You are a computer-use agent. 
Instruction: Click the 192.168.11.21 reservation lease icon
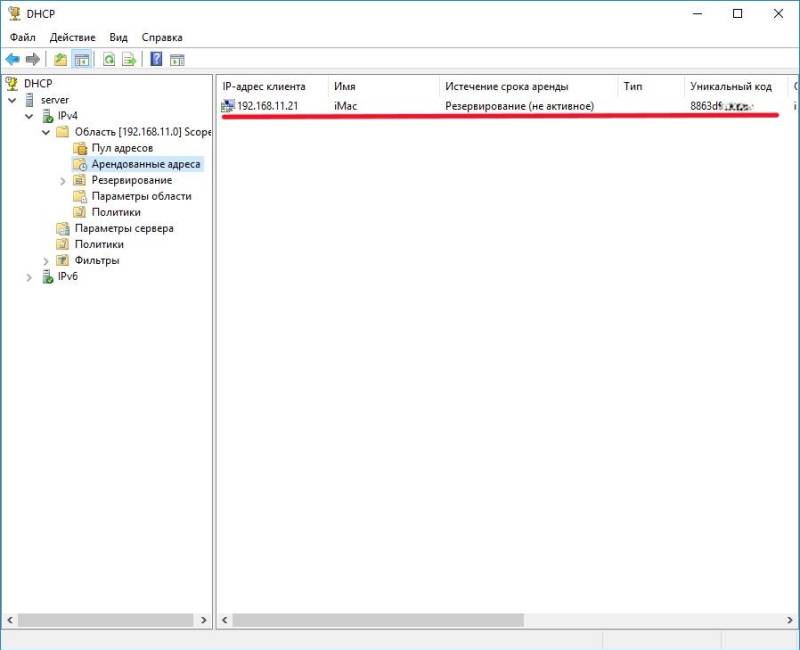(x=228, y=106)
